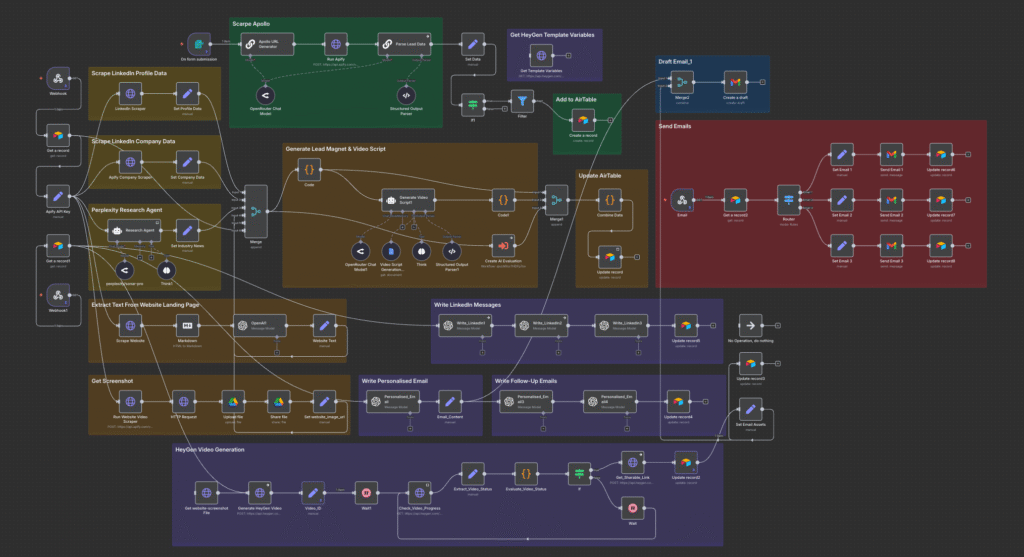Select the No Operation, do nothing node

(x=750, y=325)
